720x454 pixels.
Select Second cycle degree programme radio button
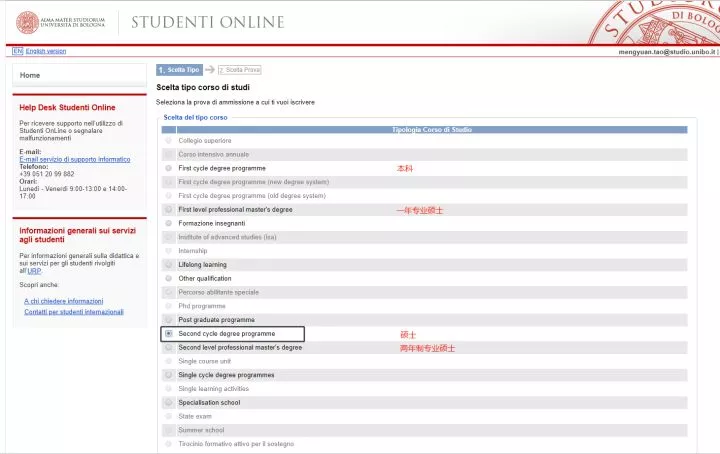[169, 334]
